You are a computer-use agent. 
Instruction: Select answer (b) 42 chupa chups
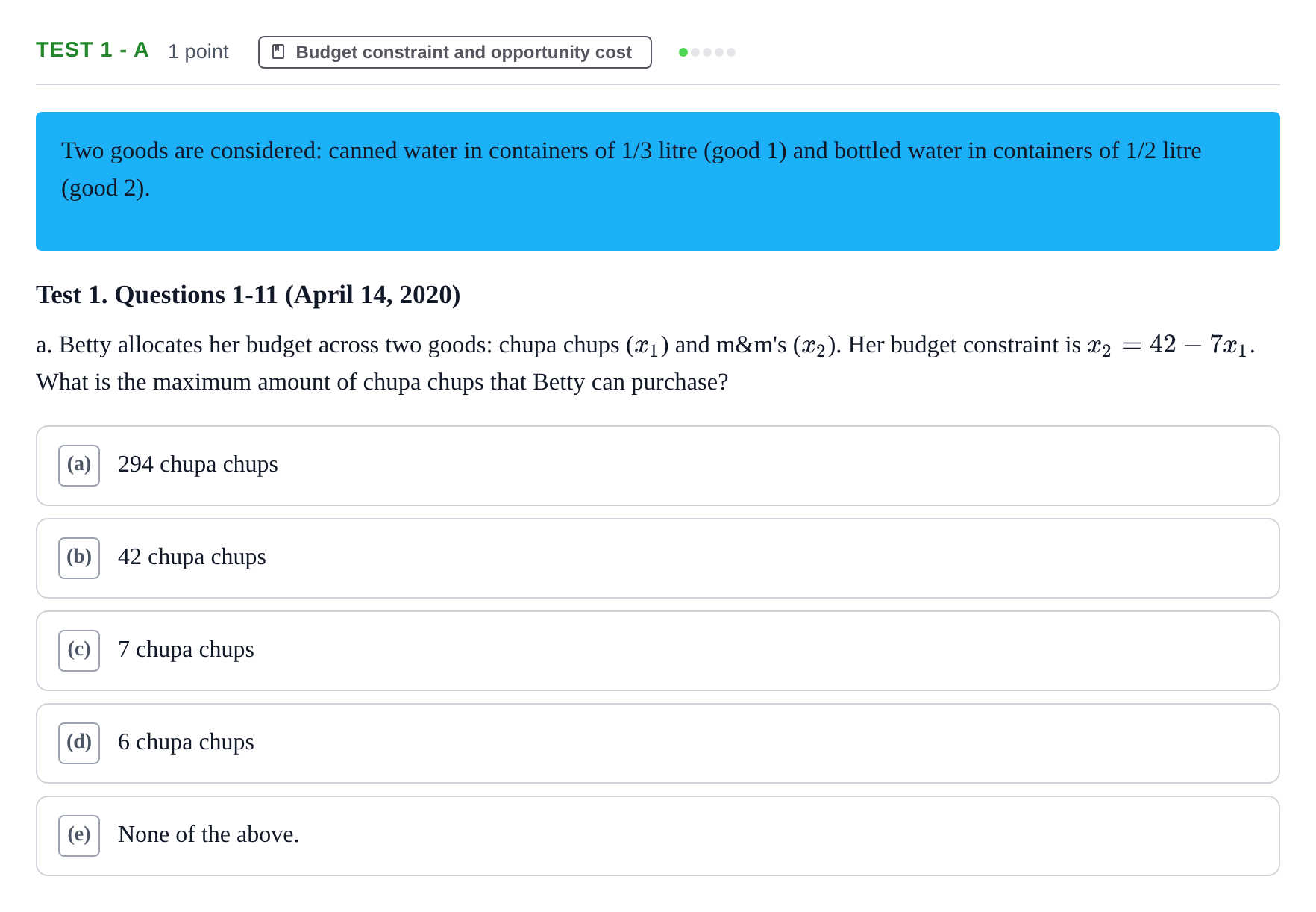pyautogui.click(x=657, y=558)
